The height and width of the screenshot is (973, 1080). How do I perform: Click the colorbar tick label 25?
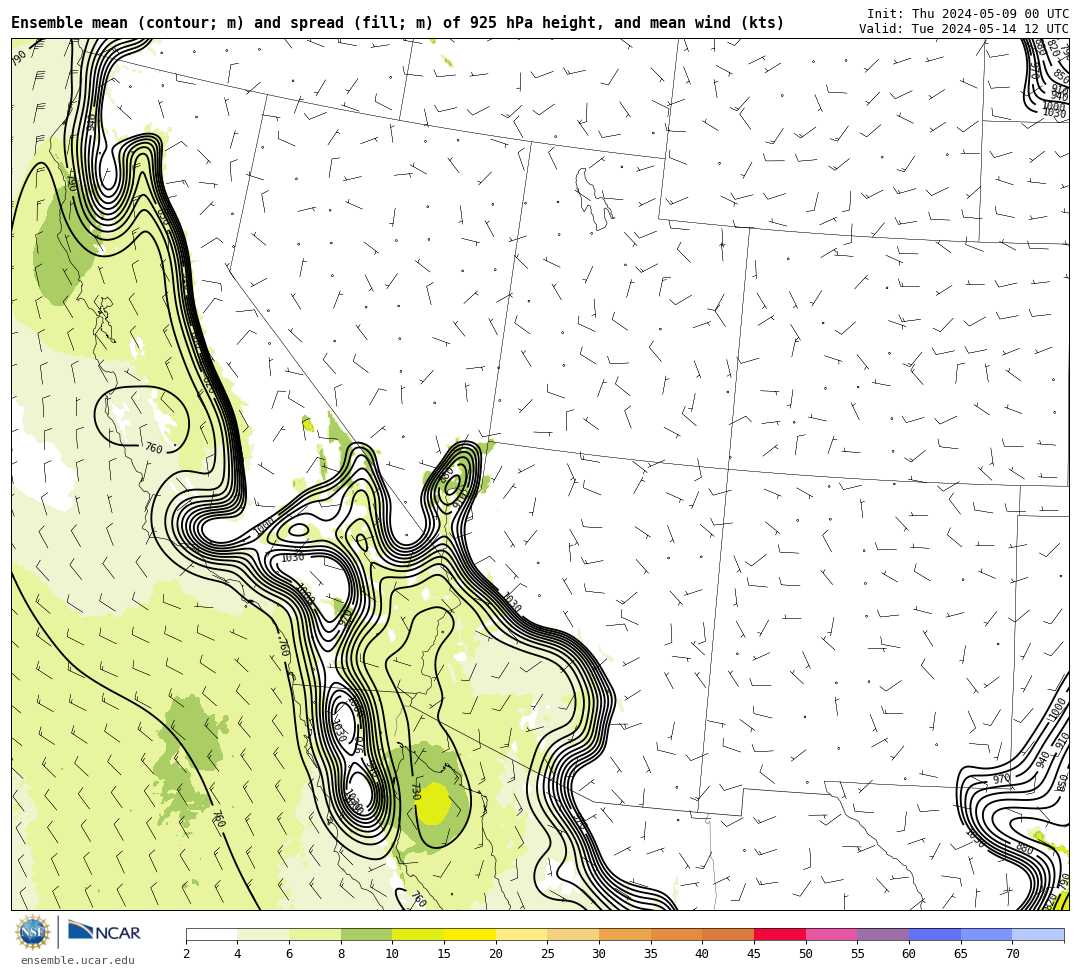548,954
